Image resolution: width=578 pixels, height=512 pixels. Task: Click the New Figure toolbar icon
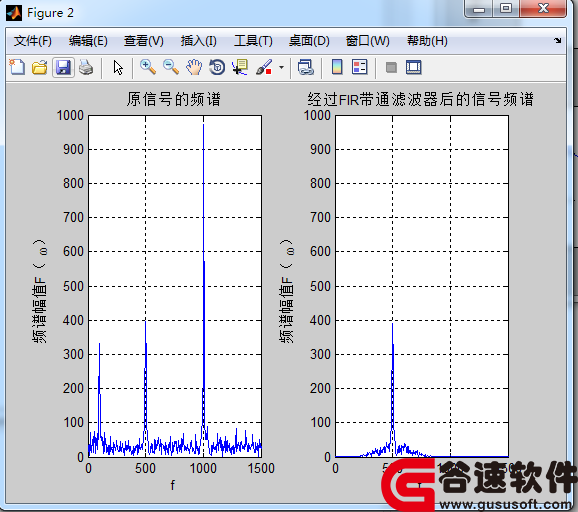(17, 67)
